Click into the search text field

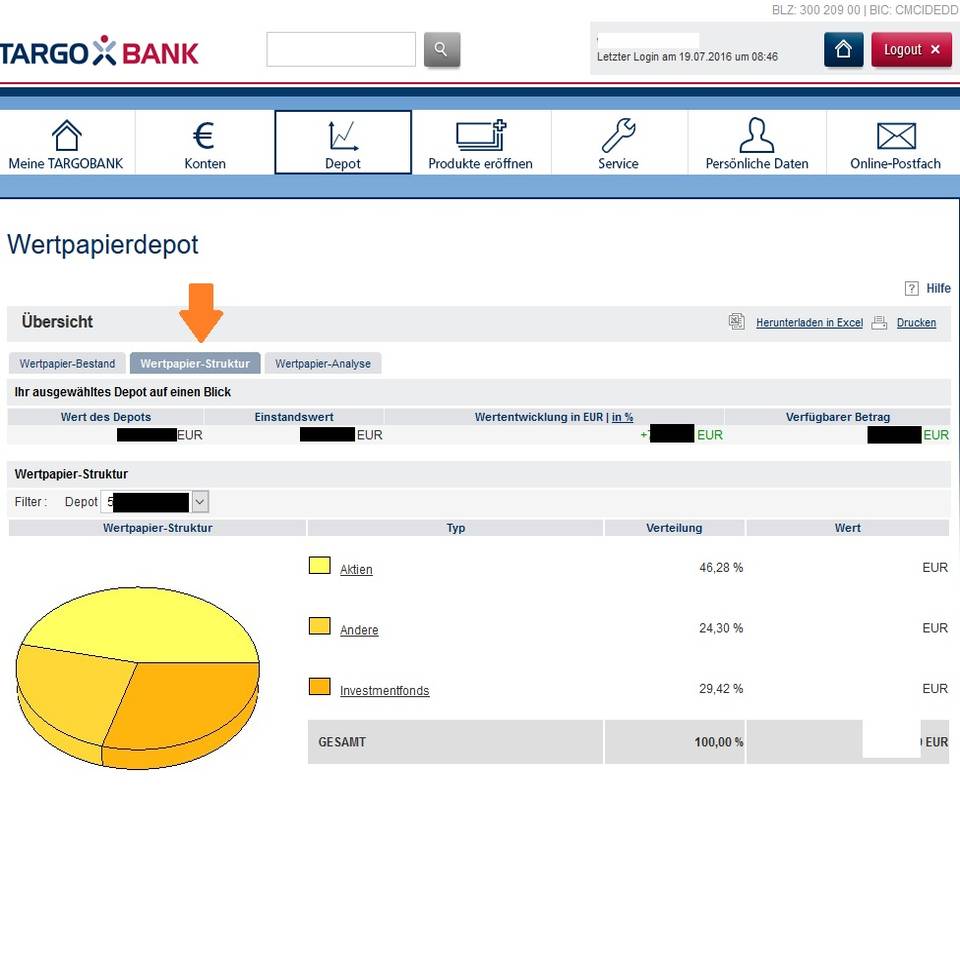click(x=340, y=49)
